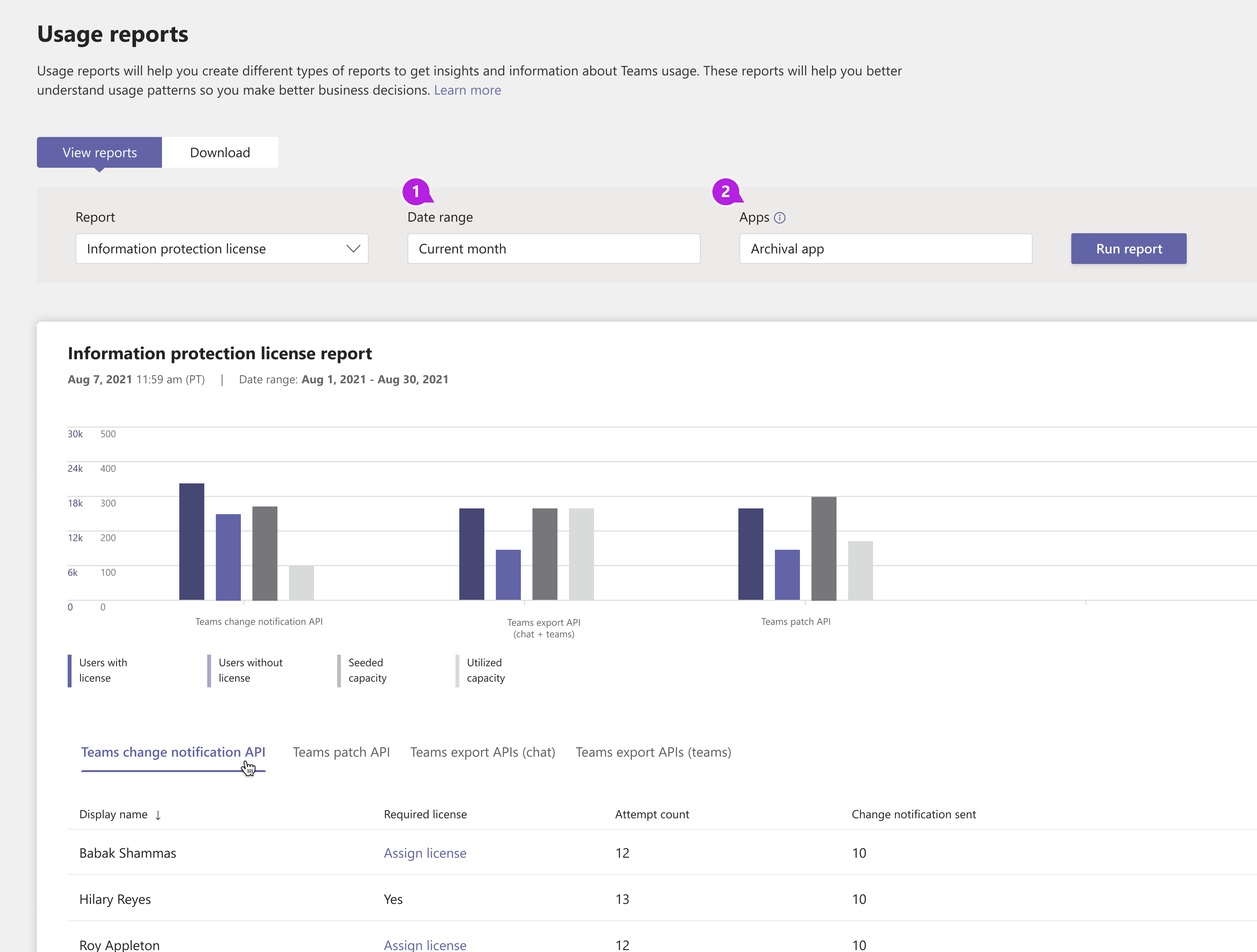Select the Download tab

coord(220,152)
